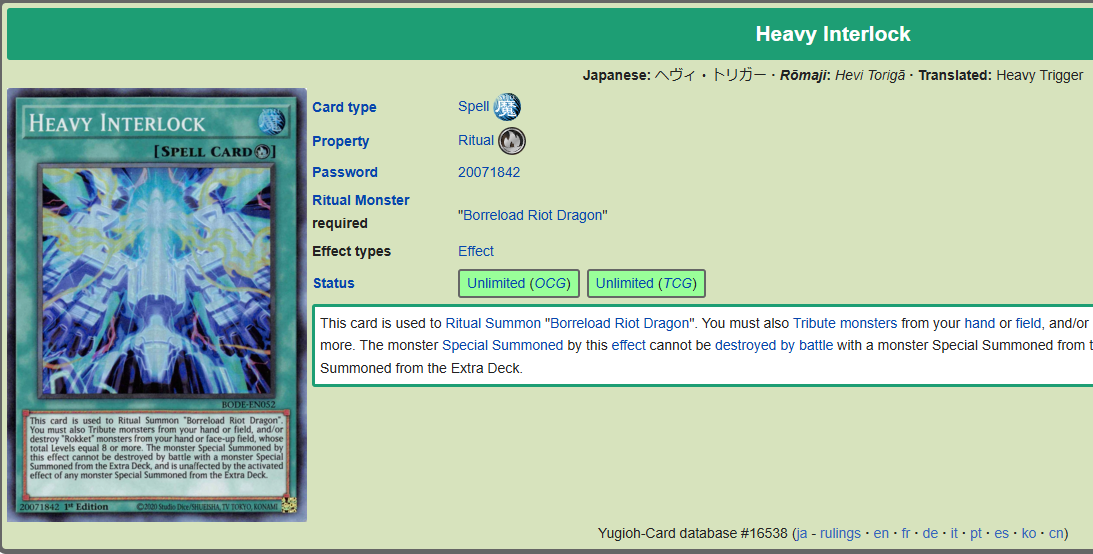Open the TCG link in status box

click(678, 283)
